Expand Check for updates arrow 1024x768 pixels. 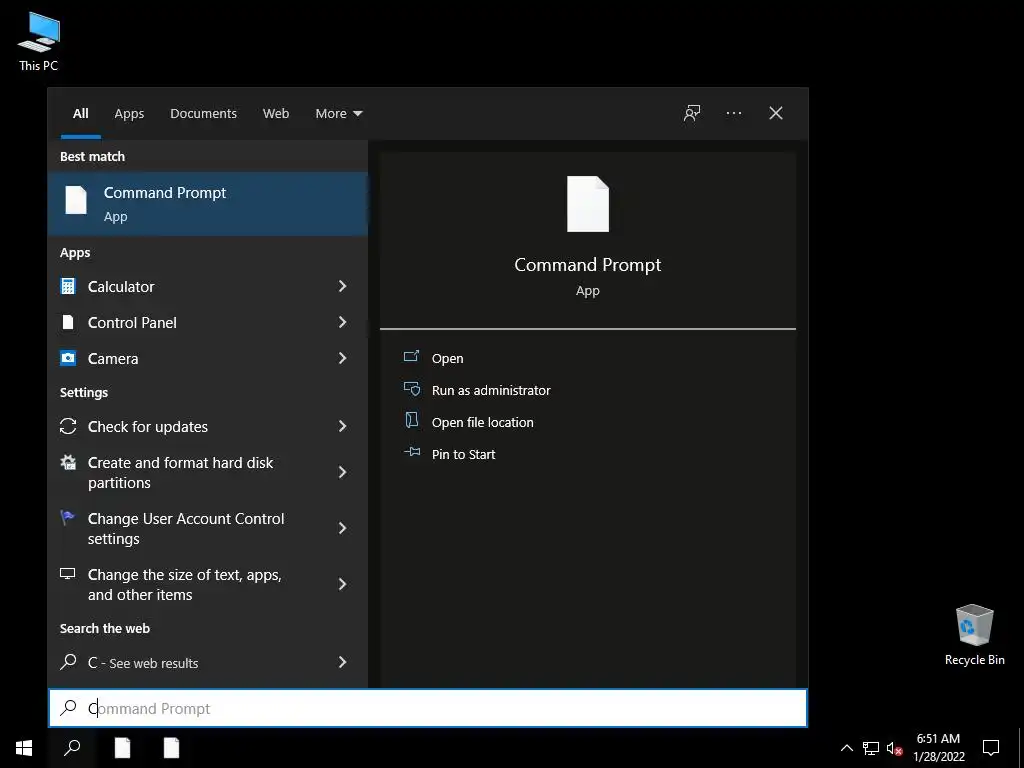tap(342, 426)
